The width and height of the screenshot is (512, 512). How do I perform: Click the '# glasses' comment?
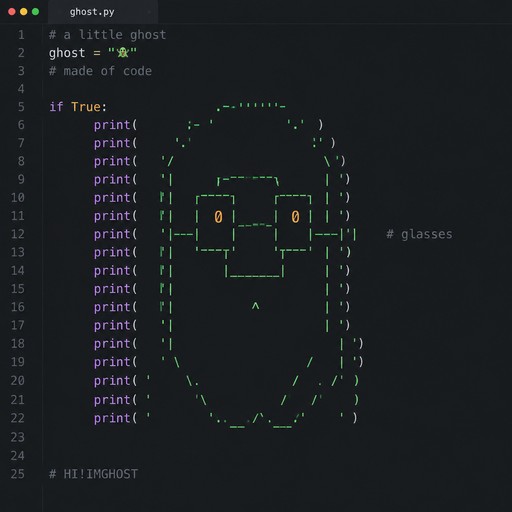point(419,234)
